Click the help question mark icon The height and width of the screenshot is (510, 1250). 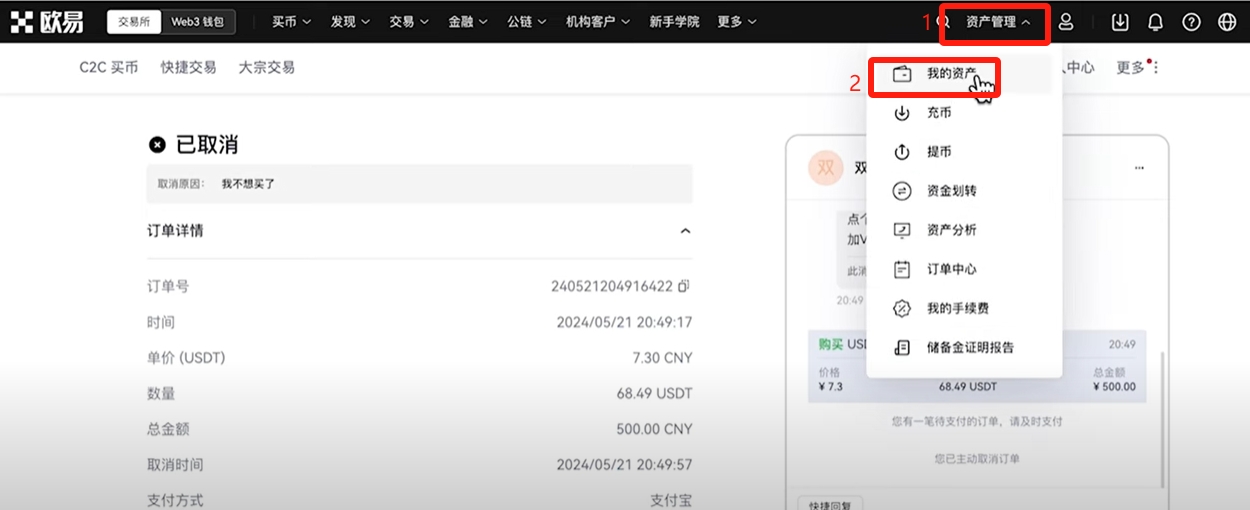coord(1191,22)
